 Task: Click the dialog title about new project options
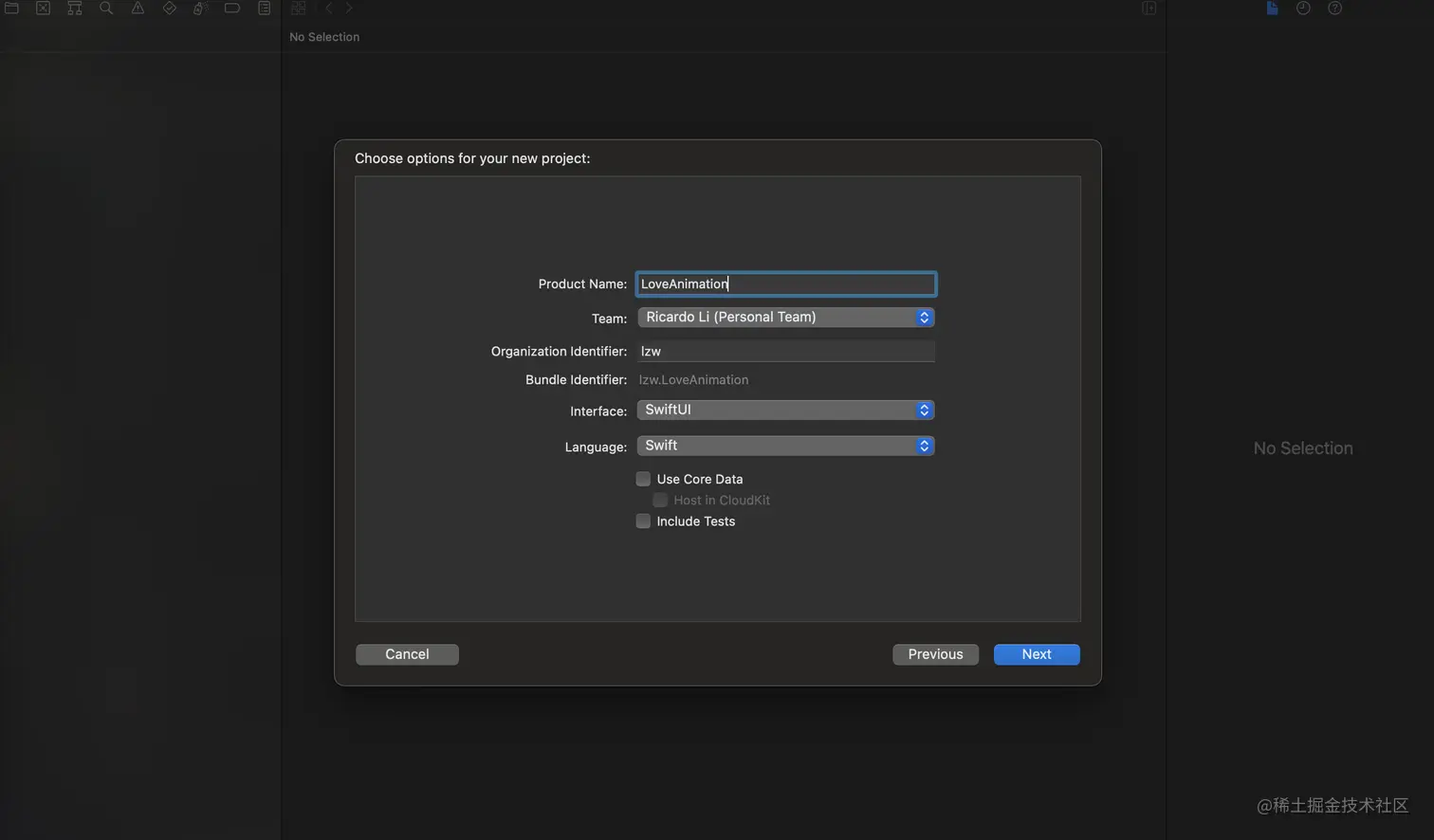[x=472, y=158]
